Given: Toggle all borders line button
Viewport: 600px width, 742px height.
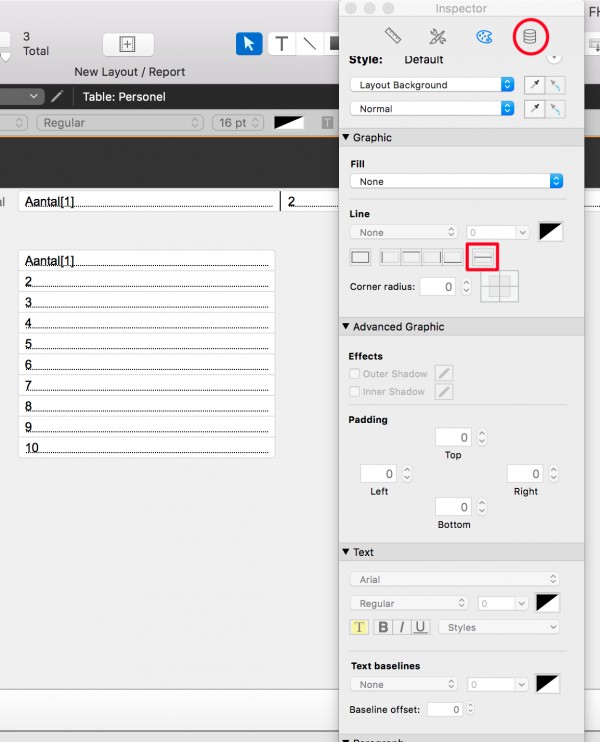Looking at the screenshot, I should click(x=360, y=257).
